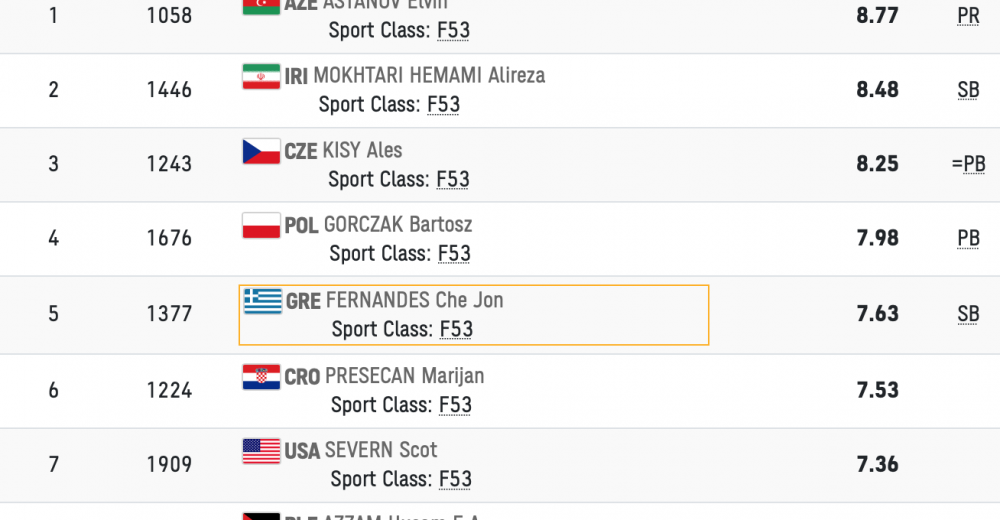Open FERNANDES Che Jon athlete entry
Viewport: 1000px width, 520px height.
[x=414, y=300]
